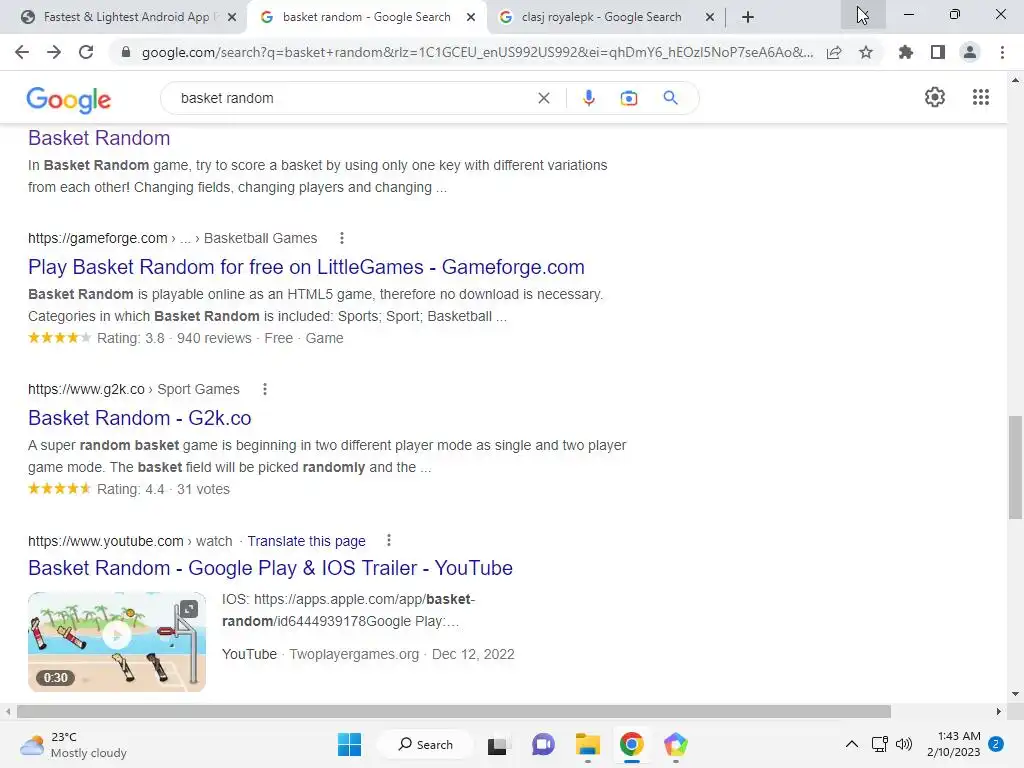Open Play Basket Random on LittleGames Gameforge link

pos(306,266)
